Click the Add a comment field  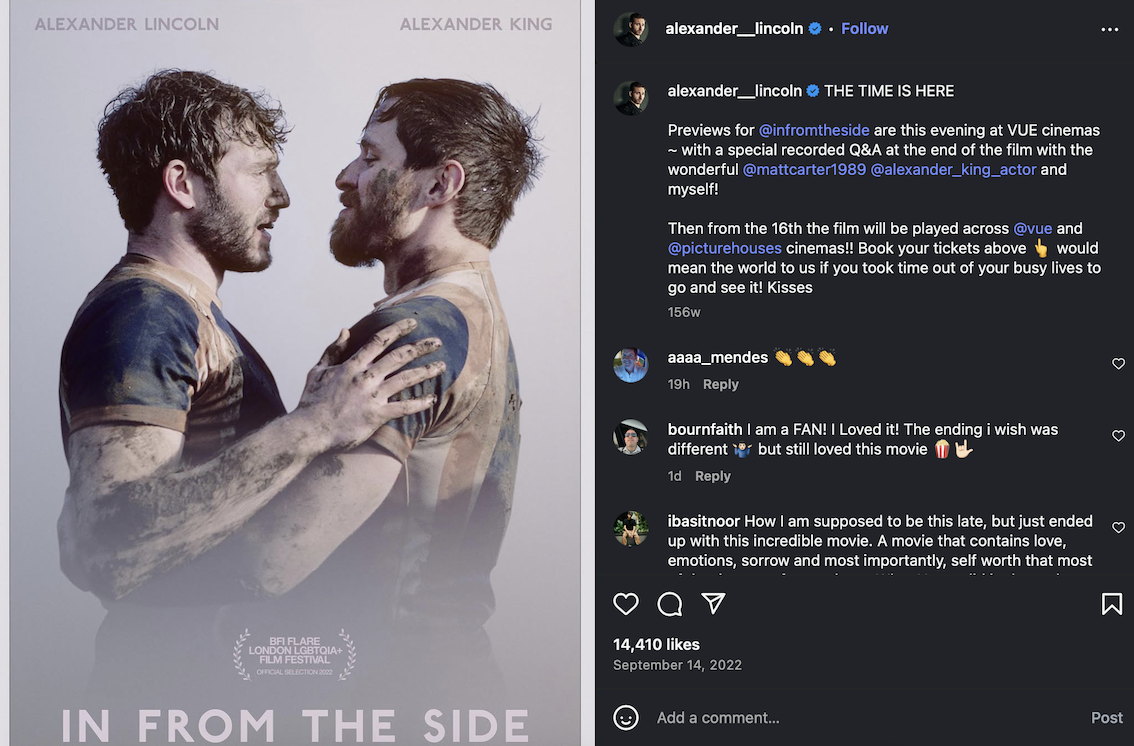click(865, 718)
